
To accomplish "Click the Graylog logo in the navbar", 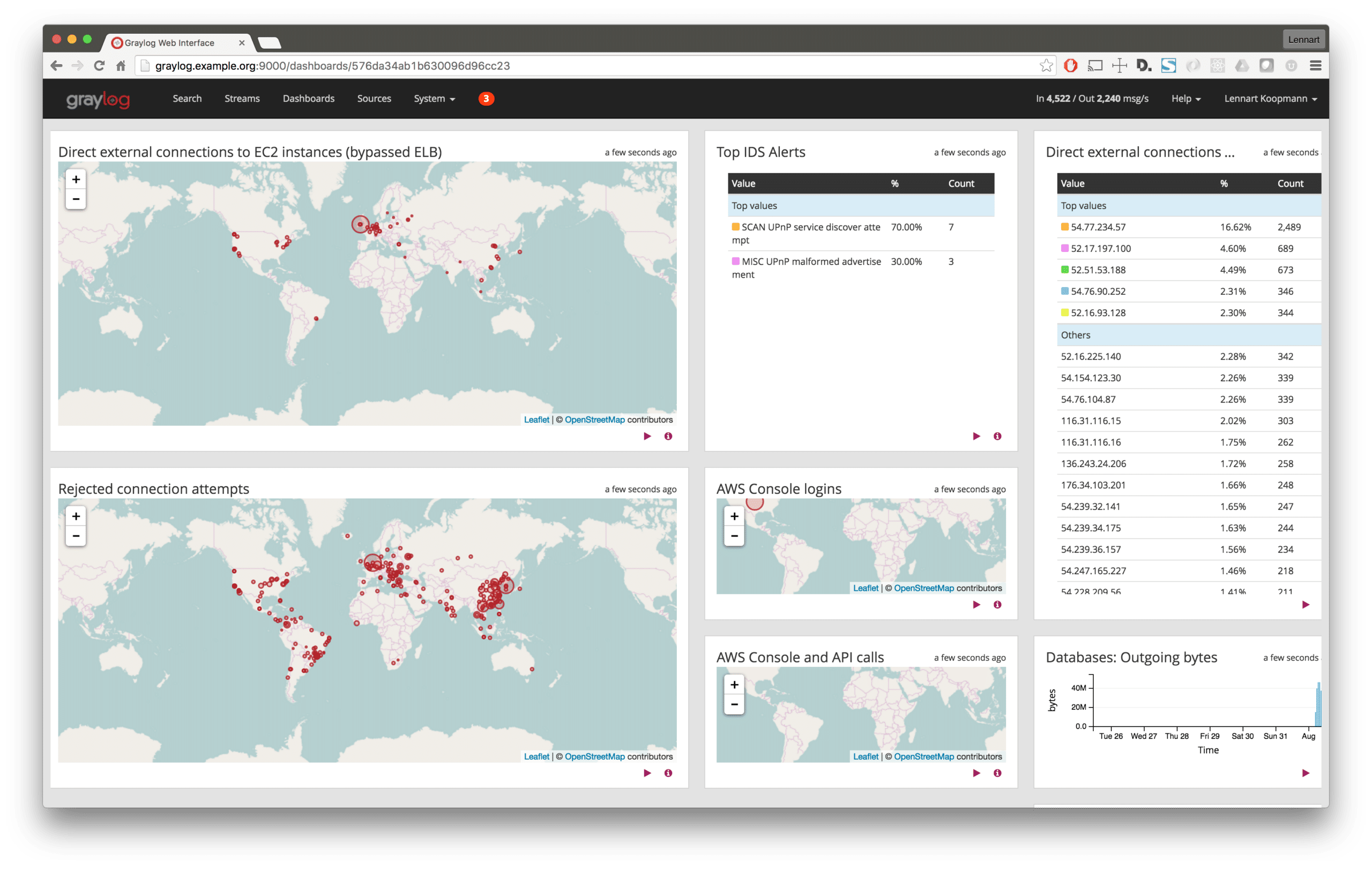I will coord(98,99).
